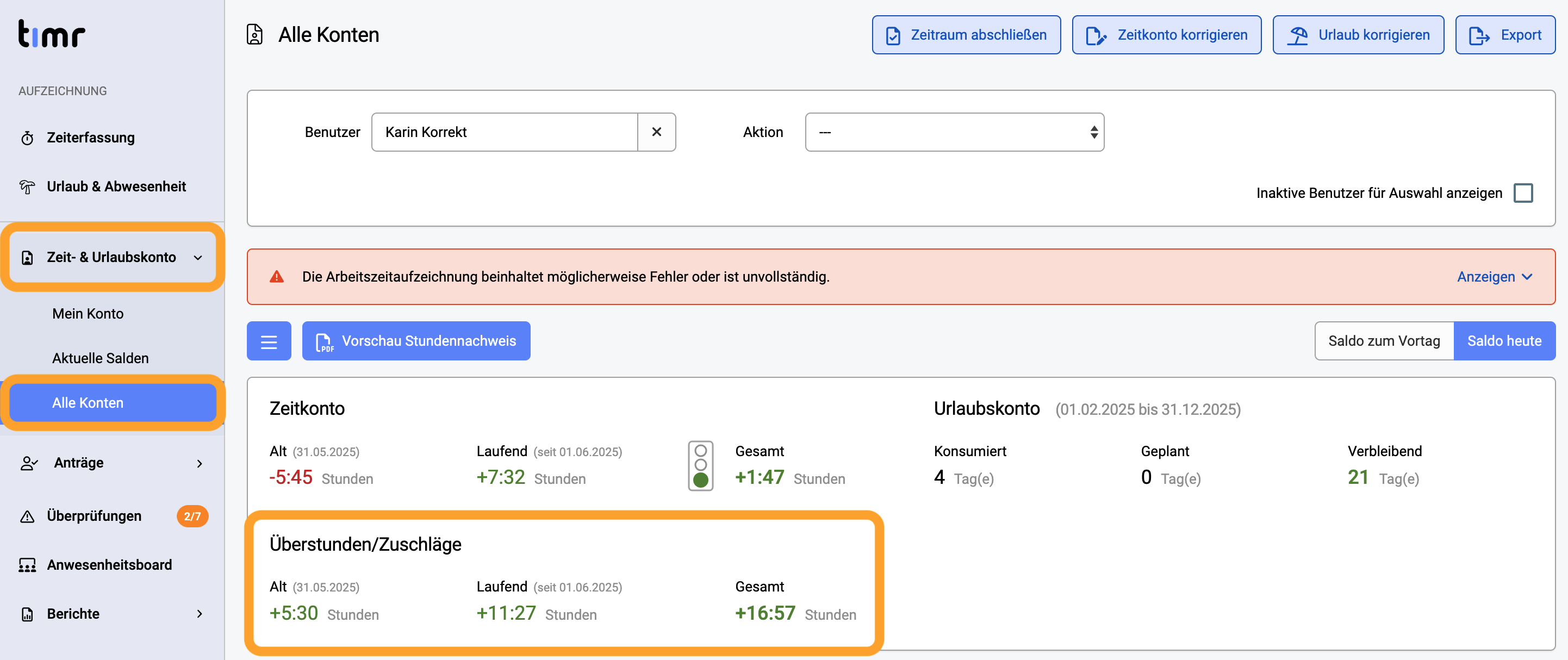Image resolution: width=1568 pixels, height=660 pixels.
Task: Click the traffic light status icon
Action: pos(701,466)
